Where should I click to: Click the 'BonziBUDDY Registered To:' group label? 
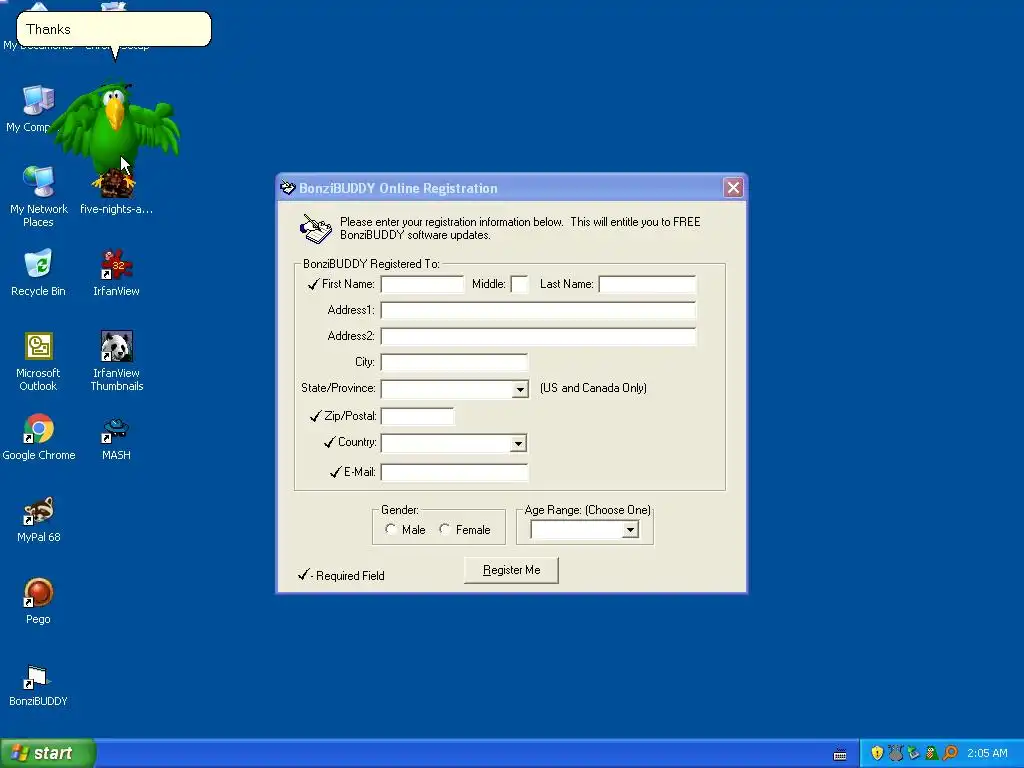pos(371,264)
